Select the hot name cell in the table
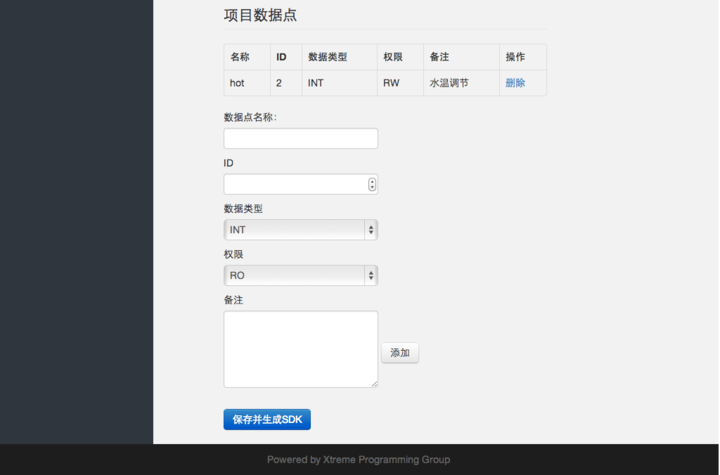Viewport: 720px width, 475px height. coord(237,83)
